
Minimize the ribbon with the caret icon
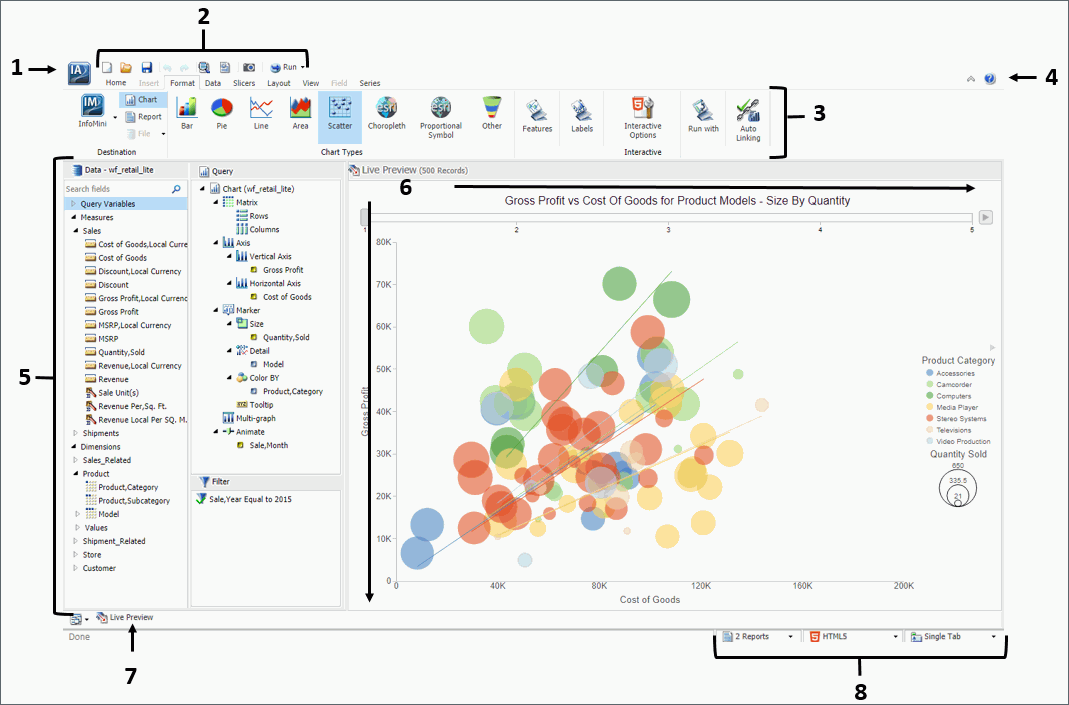coord(971,79)
